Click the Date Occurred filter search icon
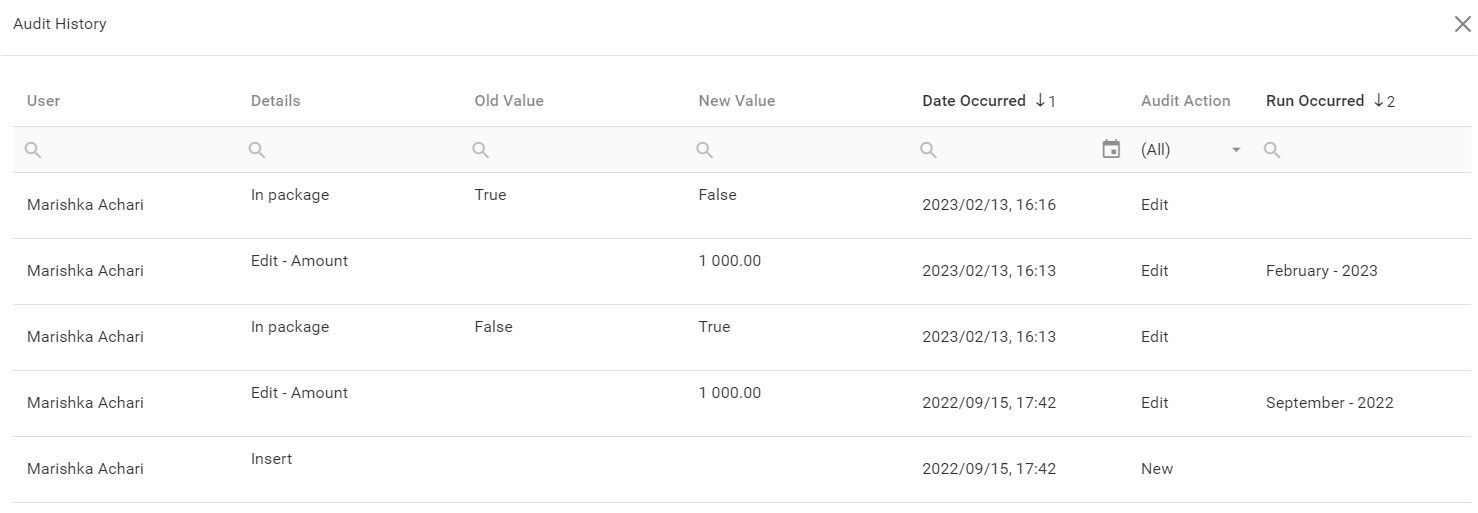The image size is (1478, 513). pyautogui.click(x=929, y=150)
